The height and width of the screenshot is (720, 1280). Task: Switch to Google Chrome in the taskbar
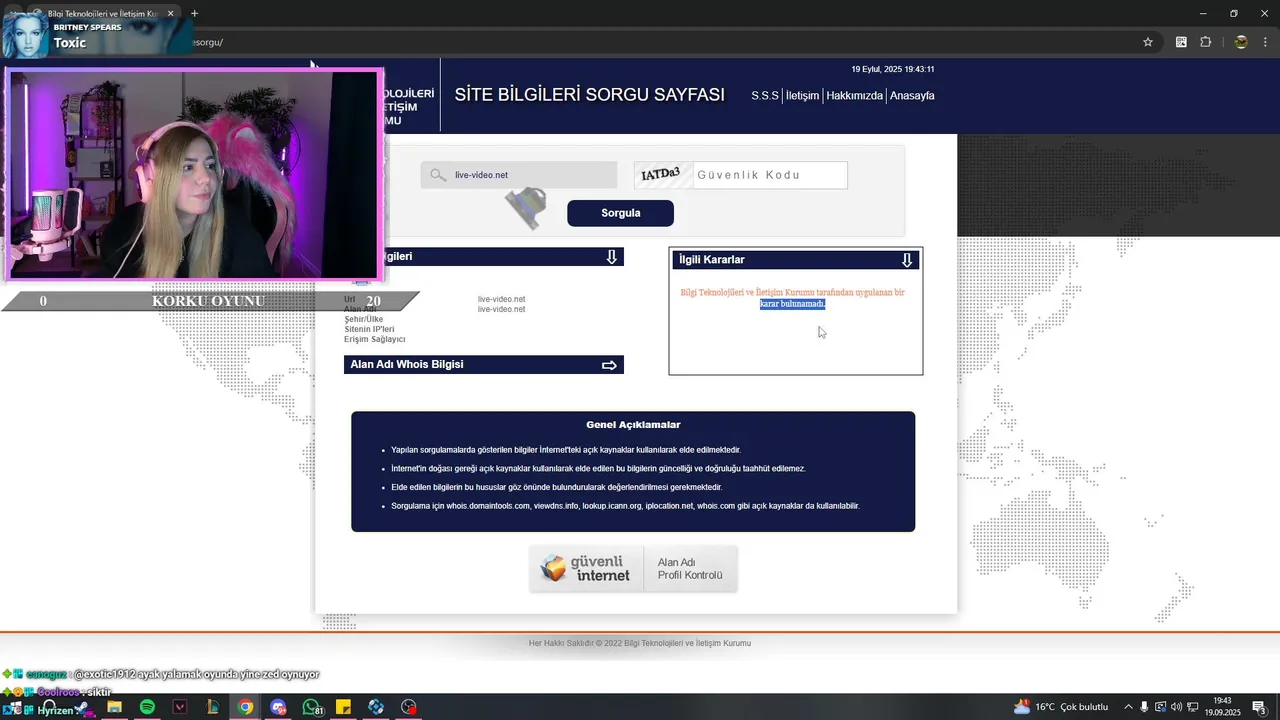click(x=245, y=707)
